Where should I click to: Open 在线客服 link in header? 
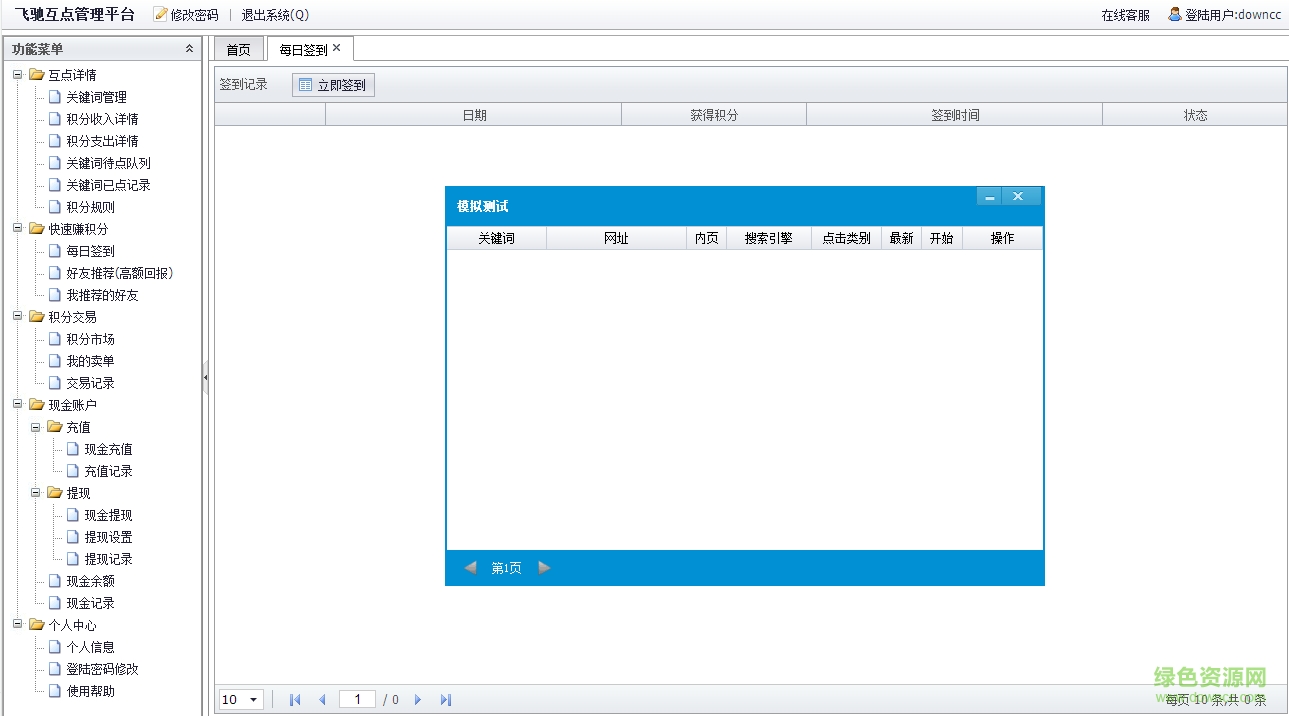(1125, 15)
